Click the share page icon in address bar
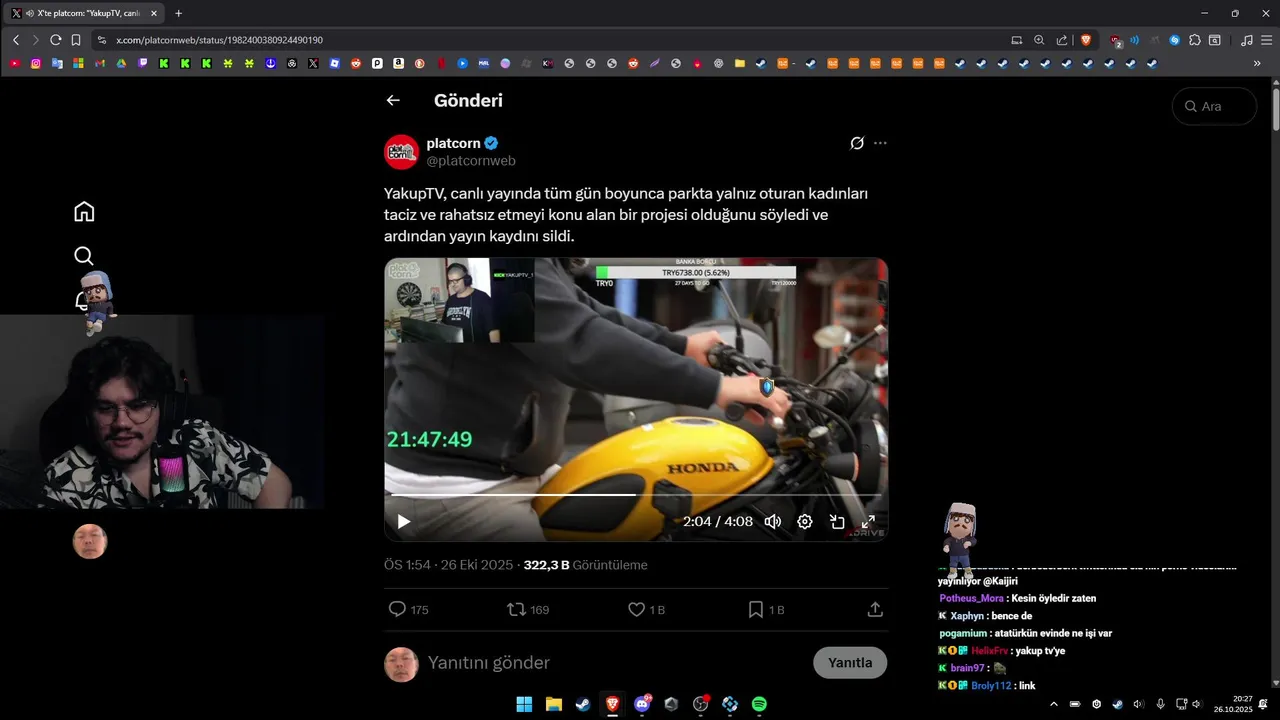Screen dimensions: 1280x720 coord(1062,40)
